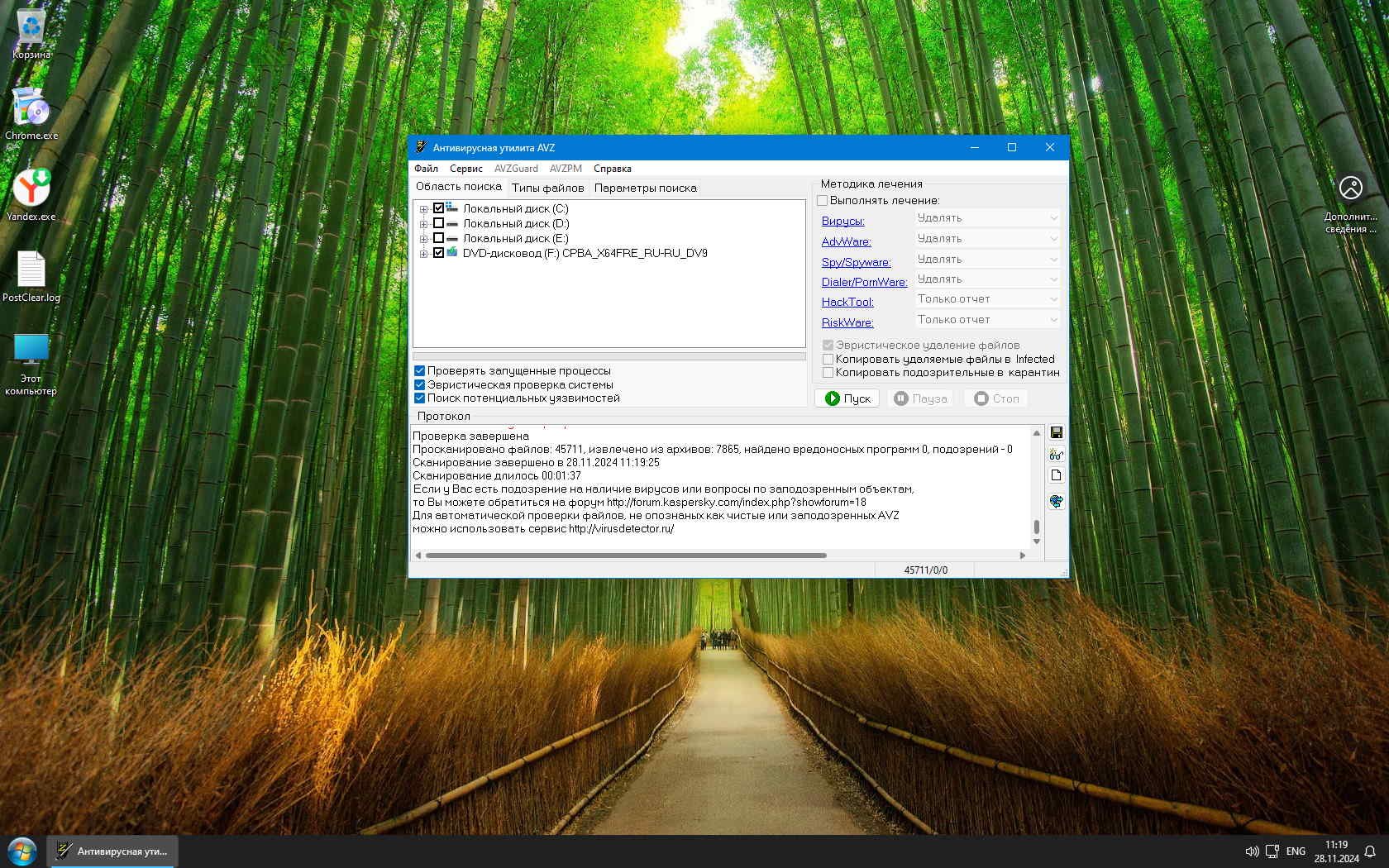This screenshot has height=868, width=1389.
Task: Toggle 'Поиск потенциальных уязвимостей' checkbox
Action: pos(419,398)
